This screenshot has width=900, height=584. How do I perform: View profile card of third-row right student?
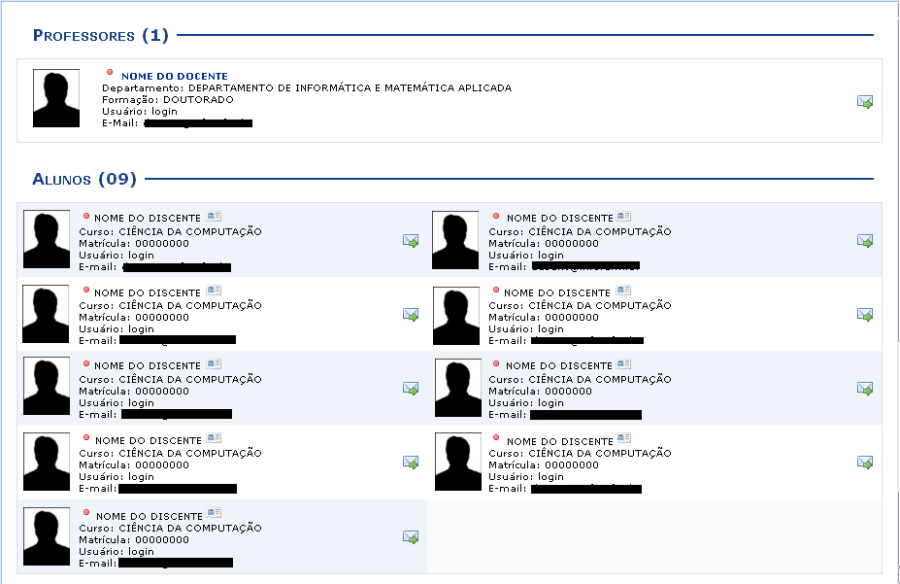[624, 364]
